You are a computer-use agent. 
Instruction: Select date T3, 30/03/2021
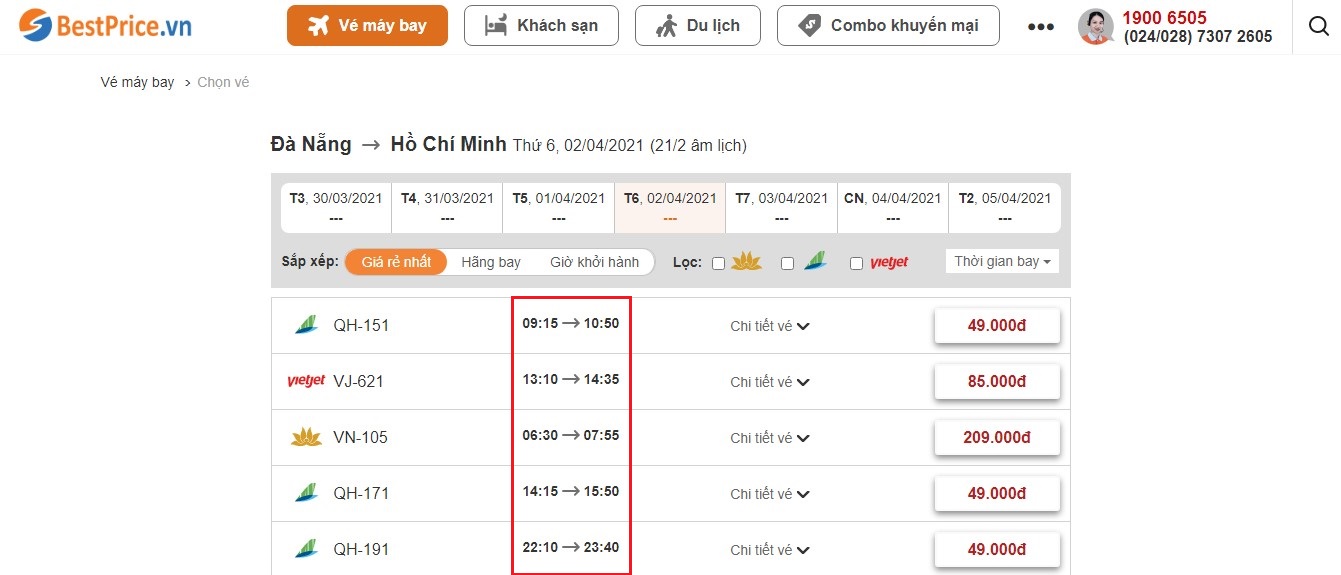pos(336,208)
